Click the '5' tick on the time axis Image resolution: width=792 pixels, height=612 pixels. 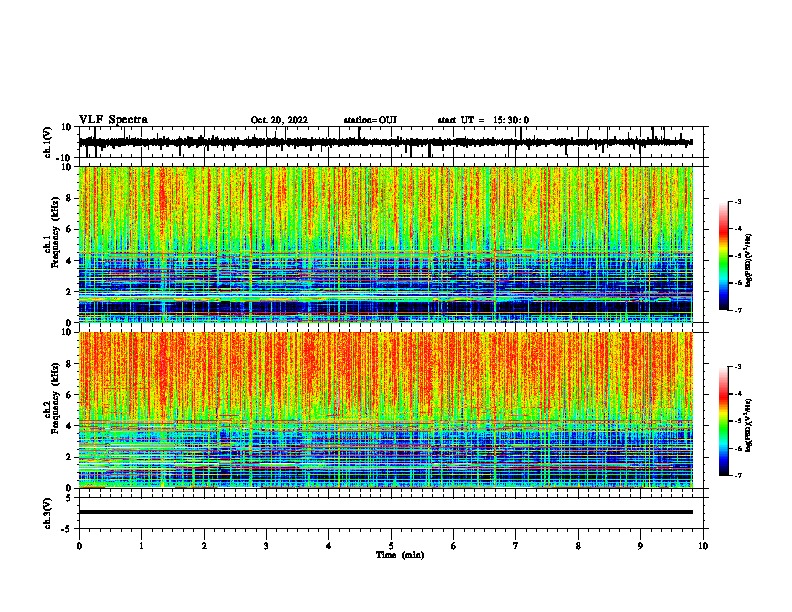[391, 546]
